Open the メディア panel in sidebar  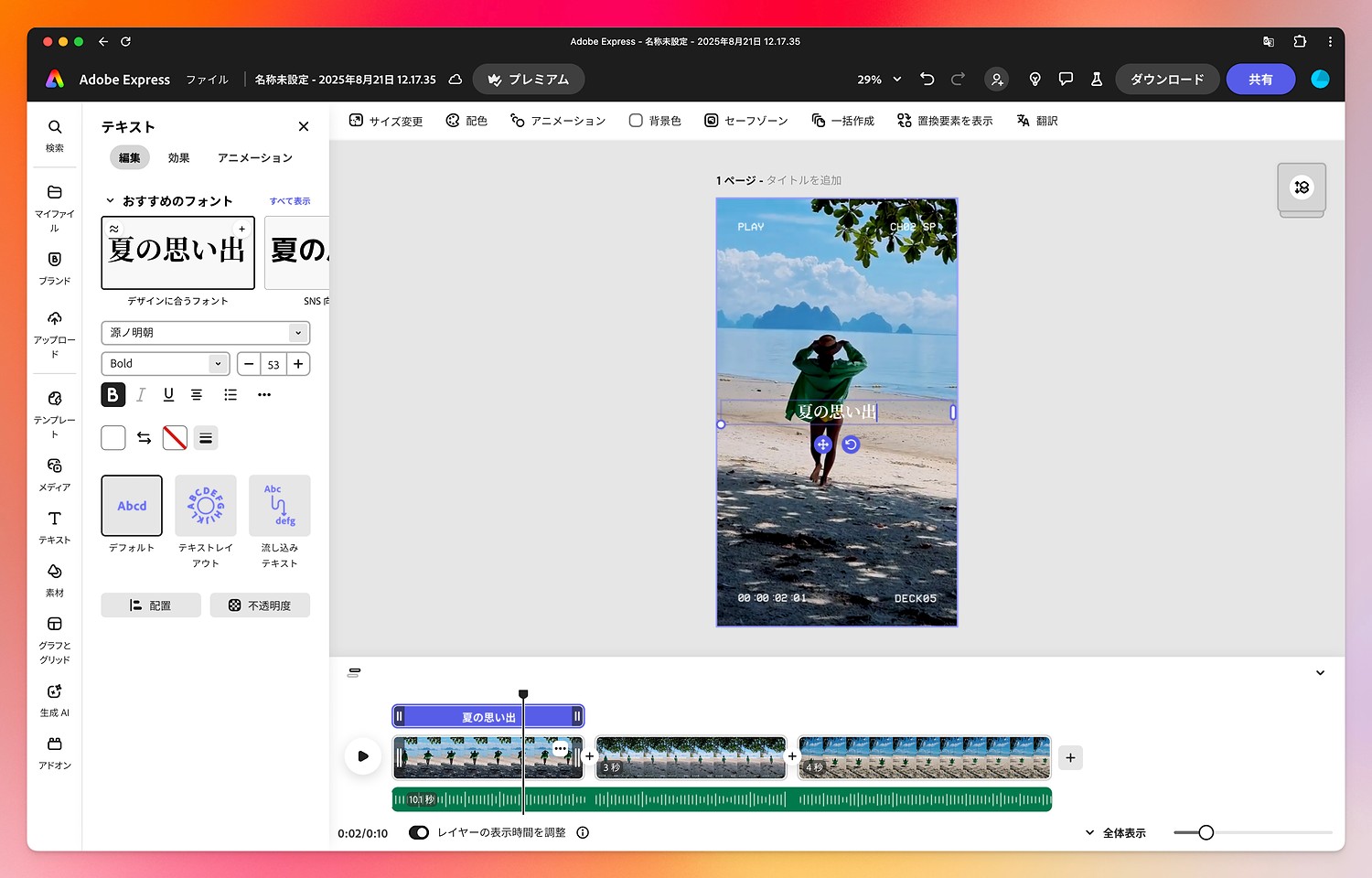click(55, 473)
